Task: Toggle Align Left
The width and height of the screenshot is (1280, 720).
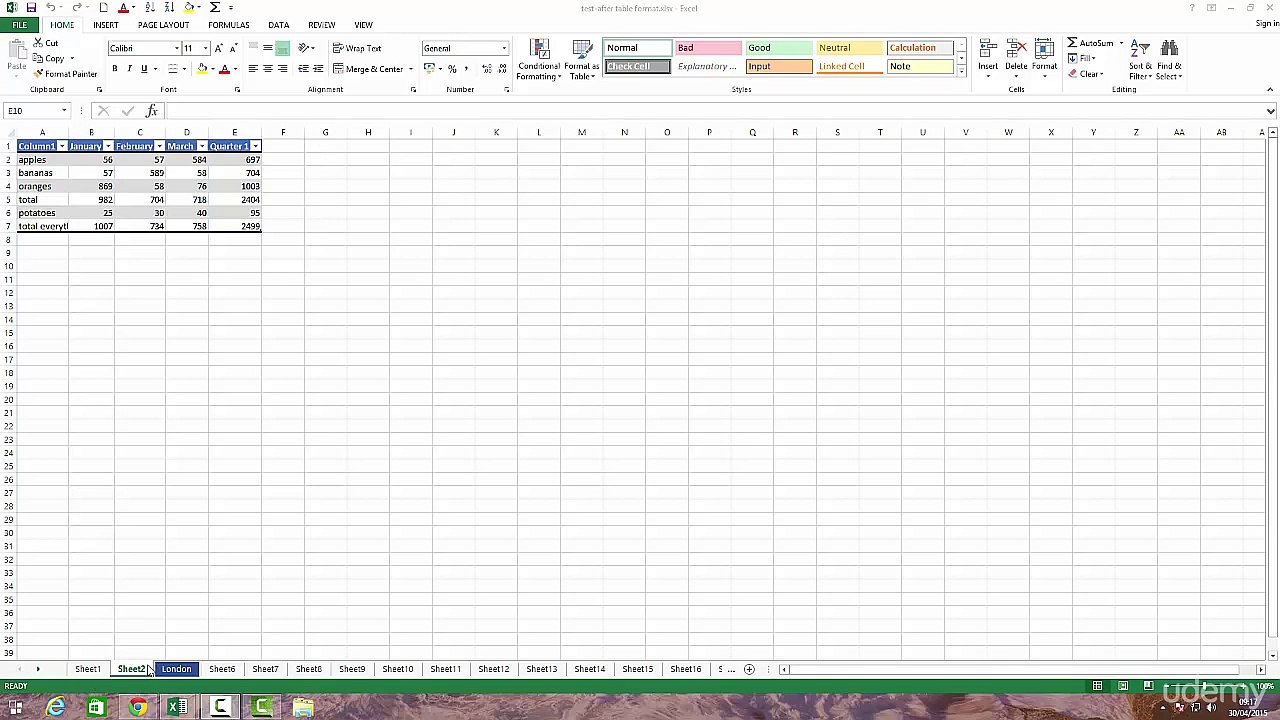Action: (x=253, y=69)
